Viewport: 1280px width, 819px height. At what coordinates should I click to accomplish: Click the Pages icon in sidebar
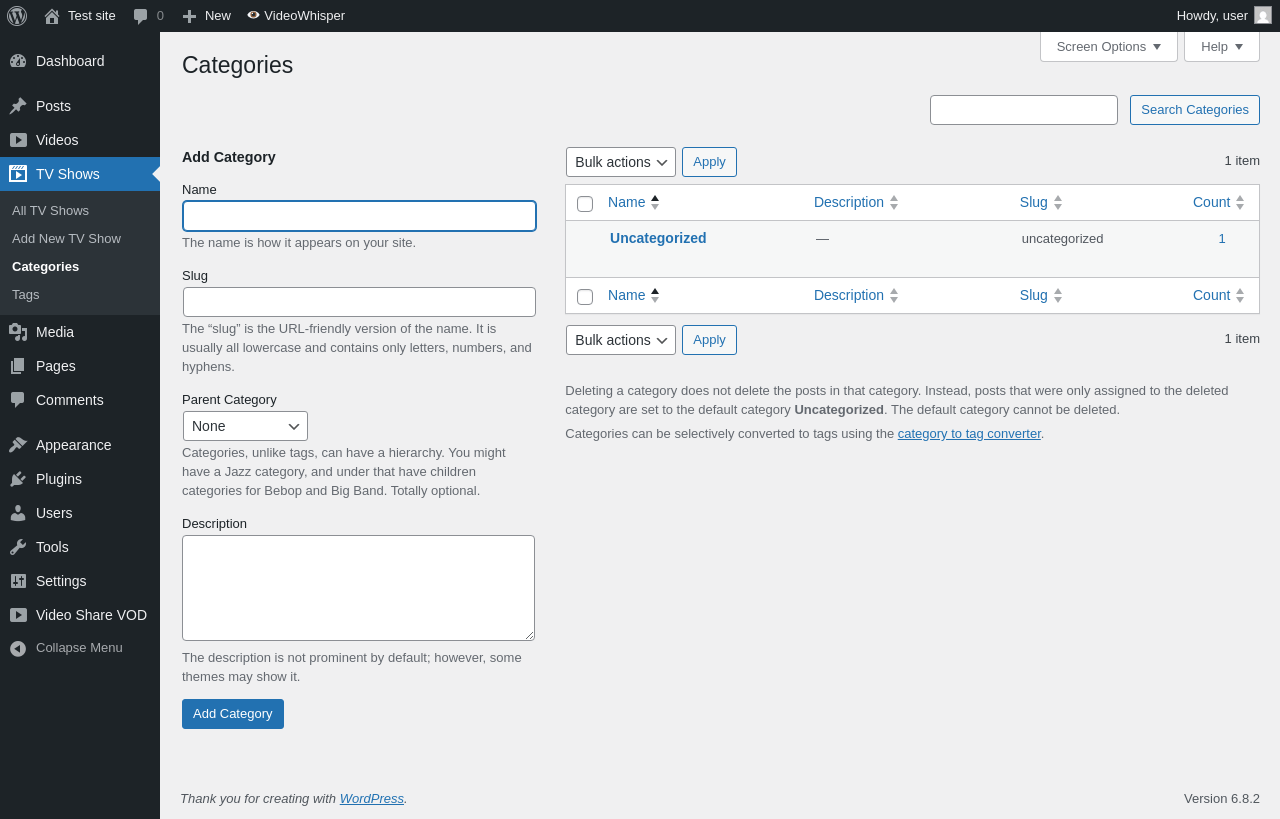(x=18, y=366)
